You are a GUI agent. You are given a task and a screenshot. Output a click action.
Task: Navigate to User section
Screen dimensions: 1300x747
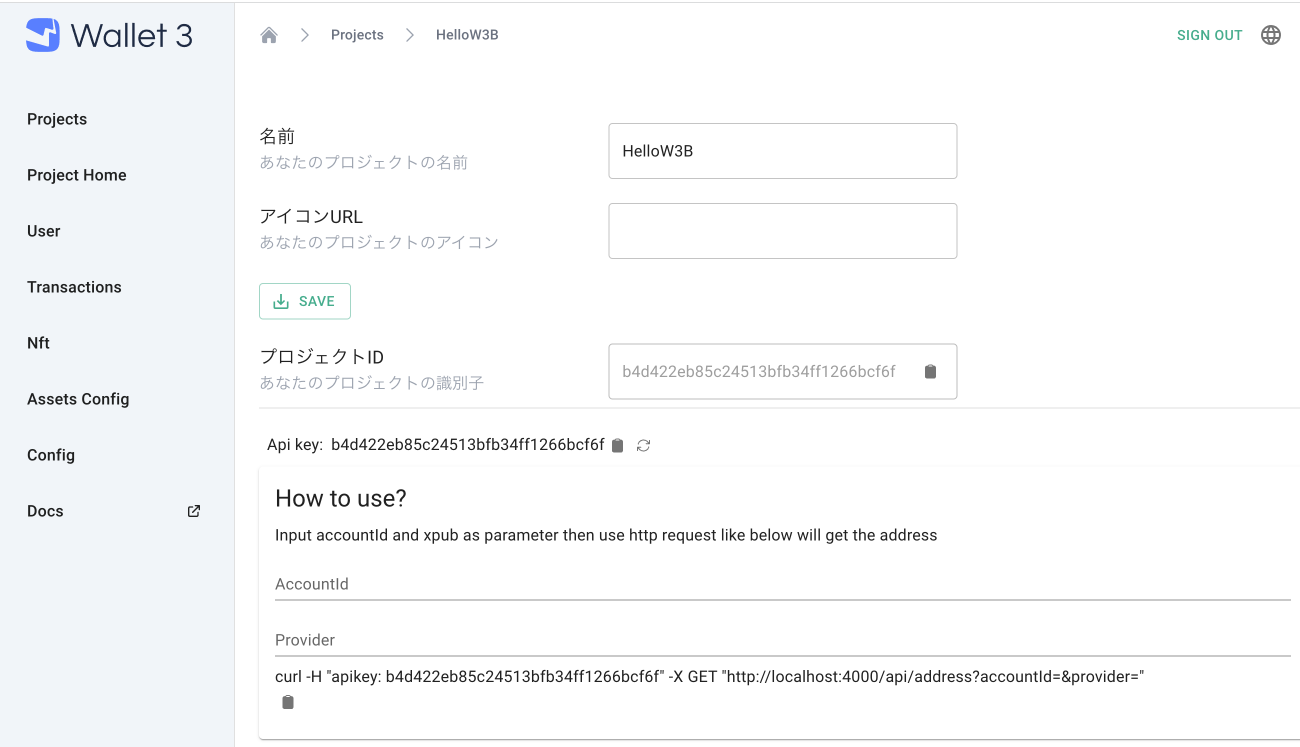point(44,231)
